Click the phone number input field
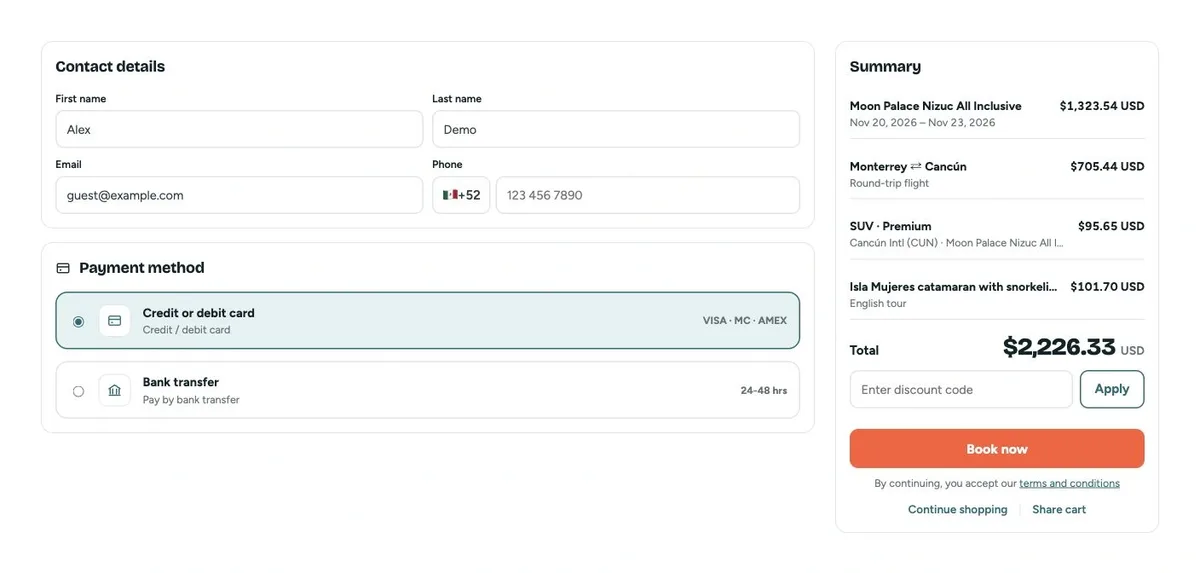 pos(648,195)
